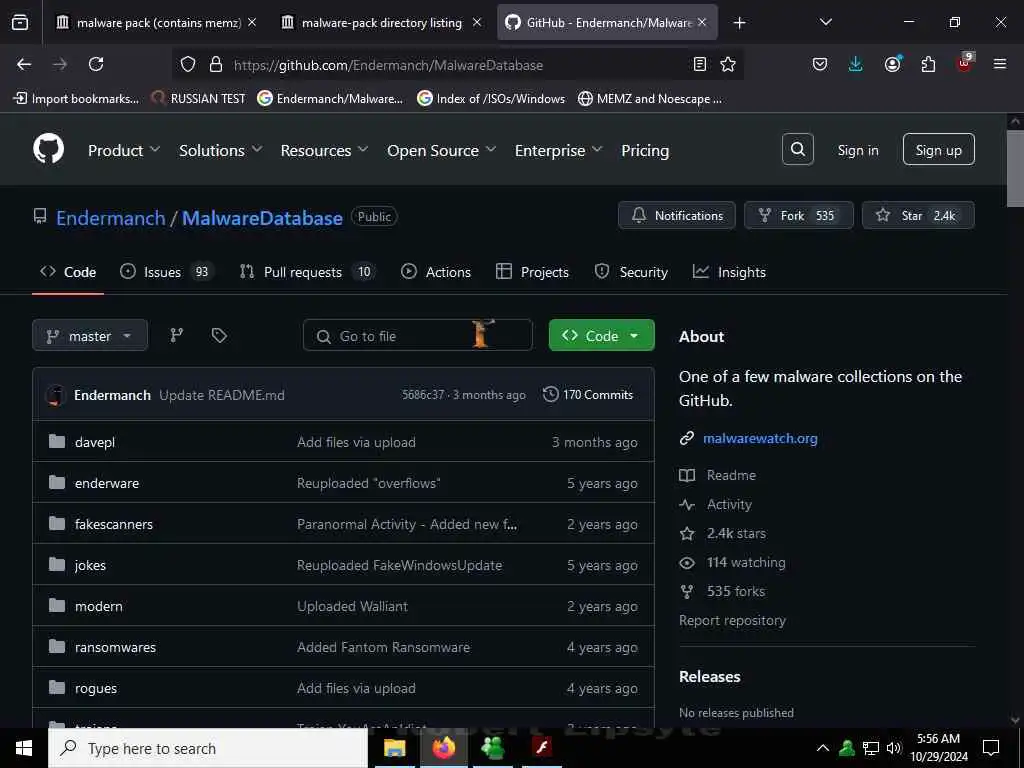Go back to the previous page
1024x768 pixels.
click(24, 64)
